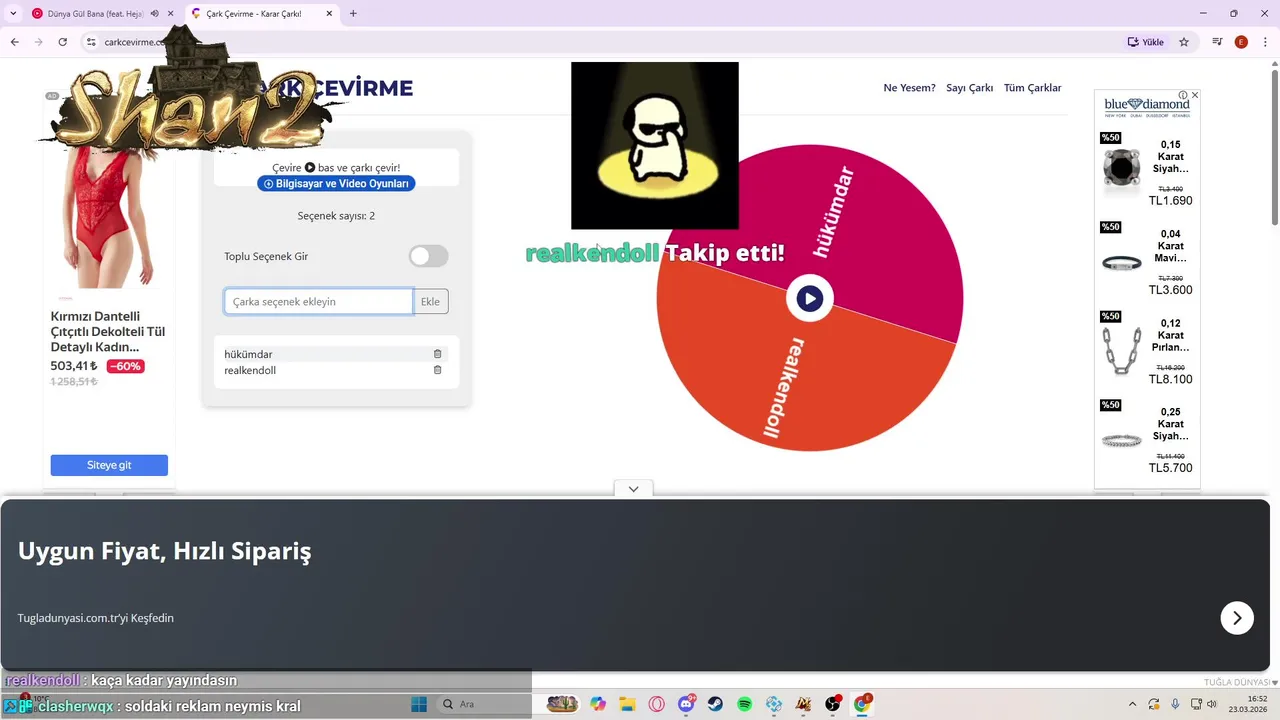Close the Çark Çevirme tab

pyautogui.click(x=329, y=14)
